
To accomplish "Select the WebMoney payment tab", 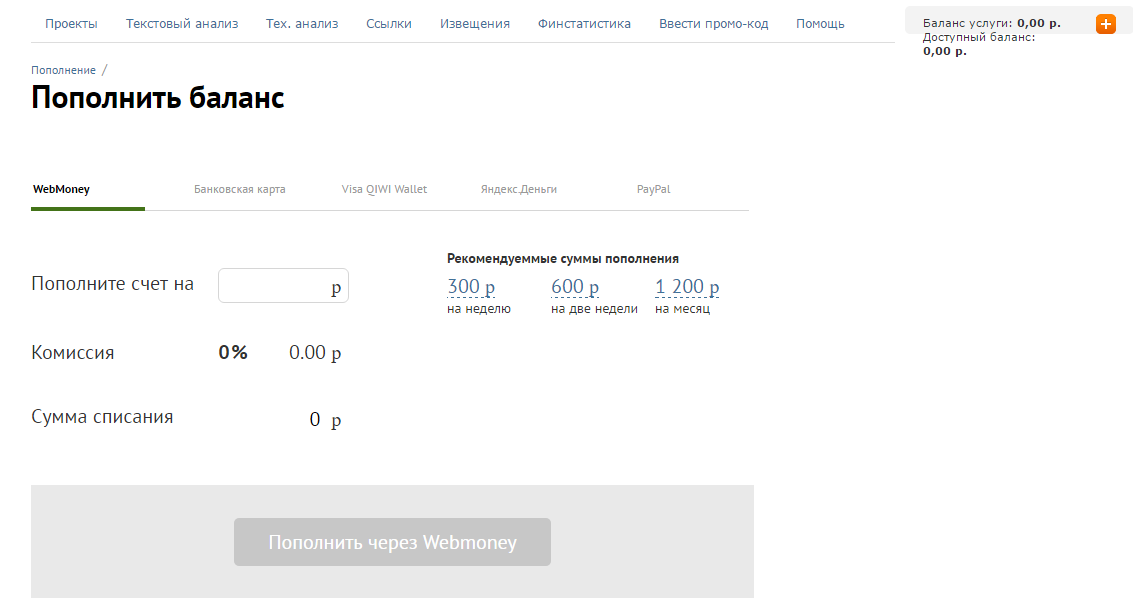I will (62, 189).
